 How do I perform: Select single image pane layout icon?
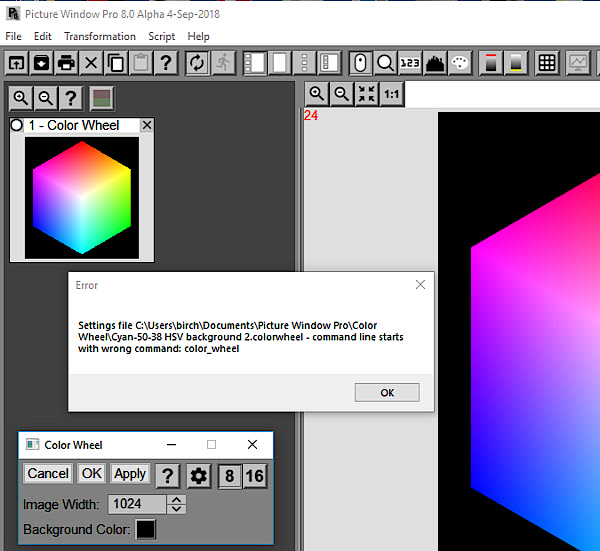coord(279,63)
